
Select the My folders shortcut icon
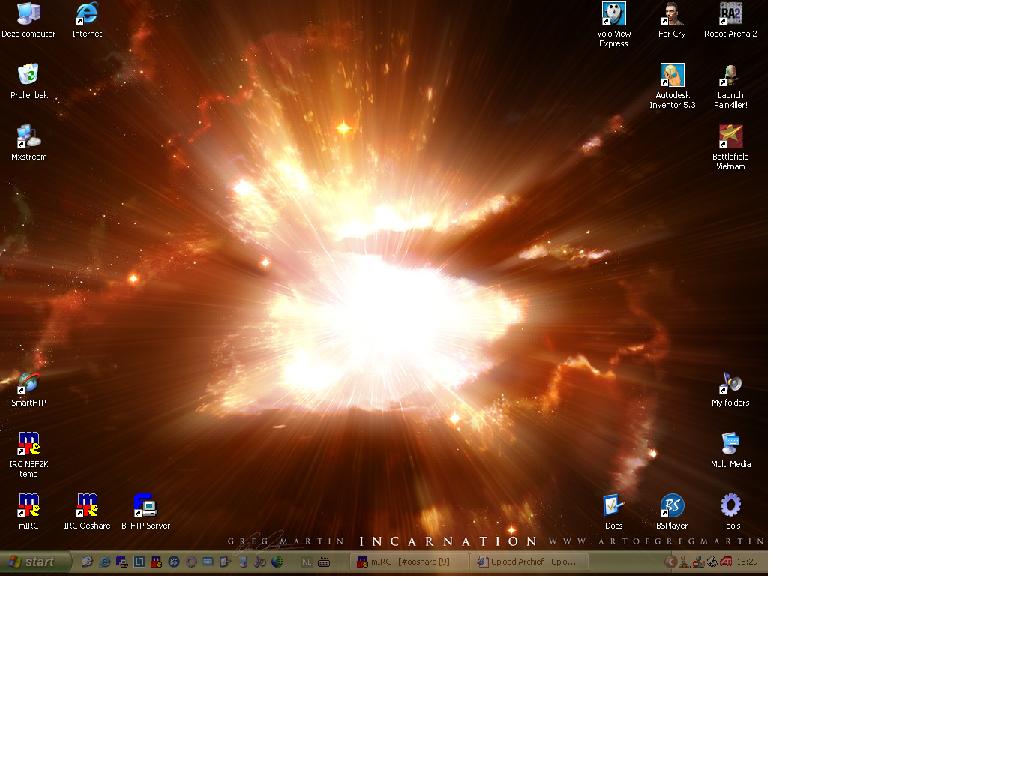pyautogui.click(x=730, y=384)
